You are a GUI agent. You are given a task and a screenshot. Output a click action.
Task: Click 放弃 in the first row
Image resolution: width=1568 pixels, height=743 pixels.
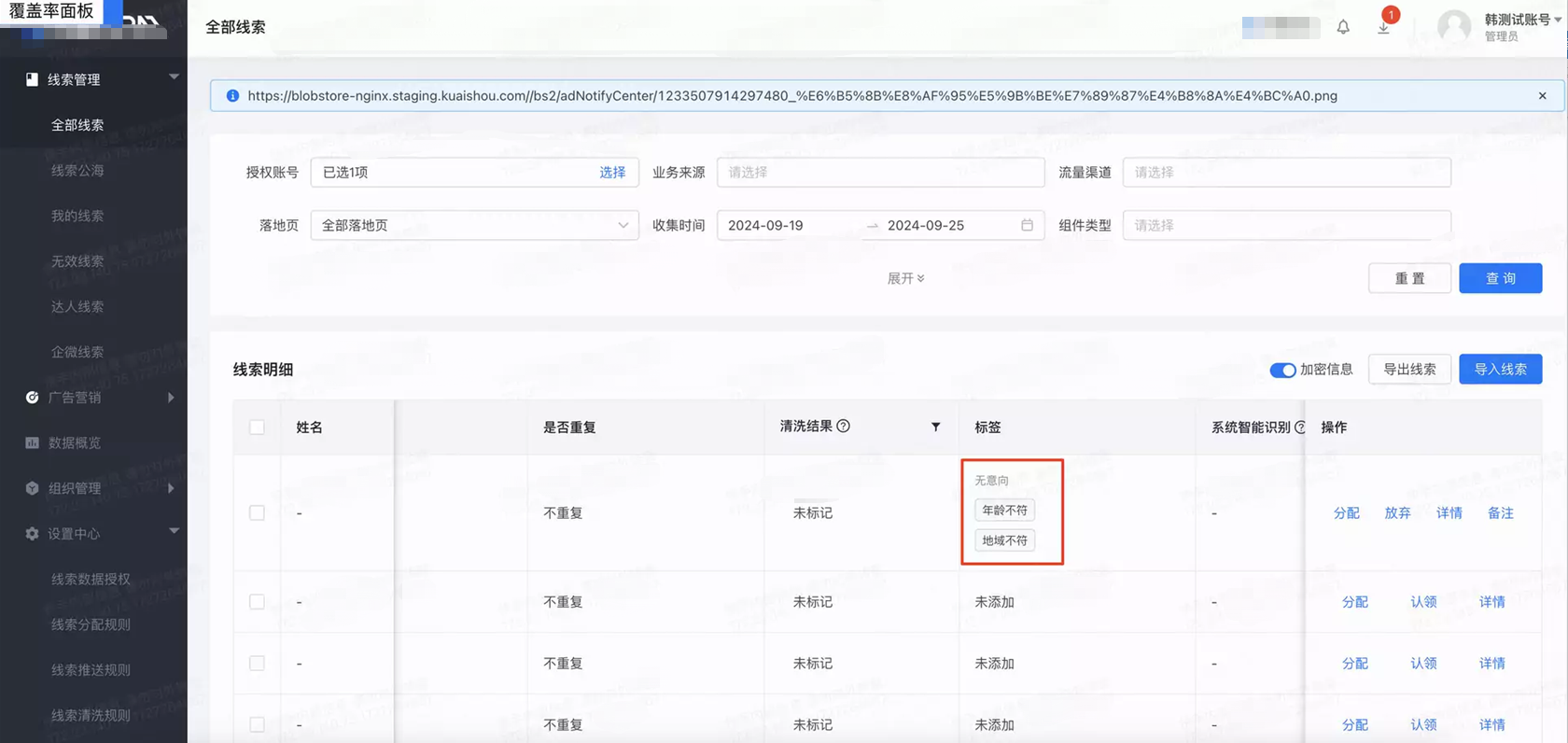[x=1397, y=512]
